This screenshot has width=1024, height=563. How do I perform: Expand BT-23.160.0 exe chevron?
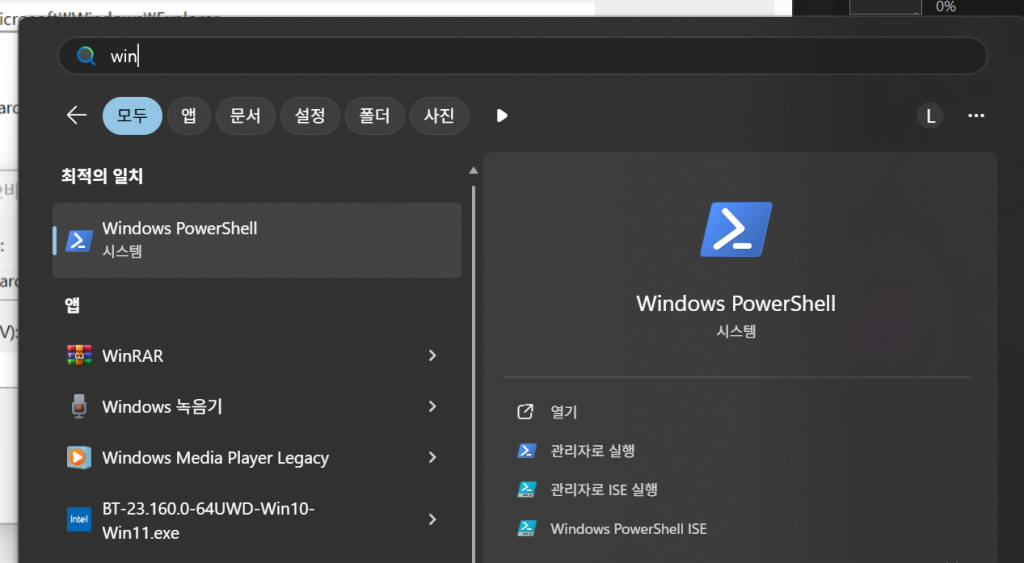coord(432,519)
